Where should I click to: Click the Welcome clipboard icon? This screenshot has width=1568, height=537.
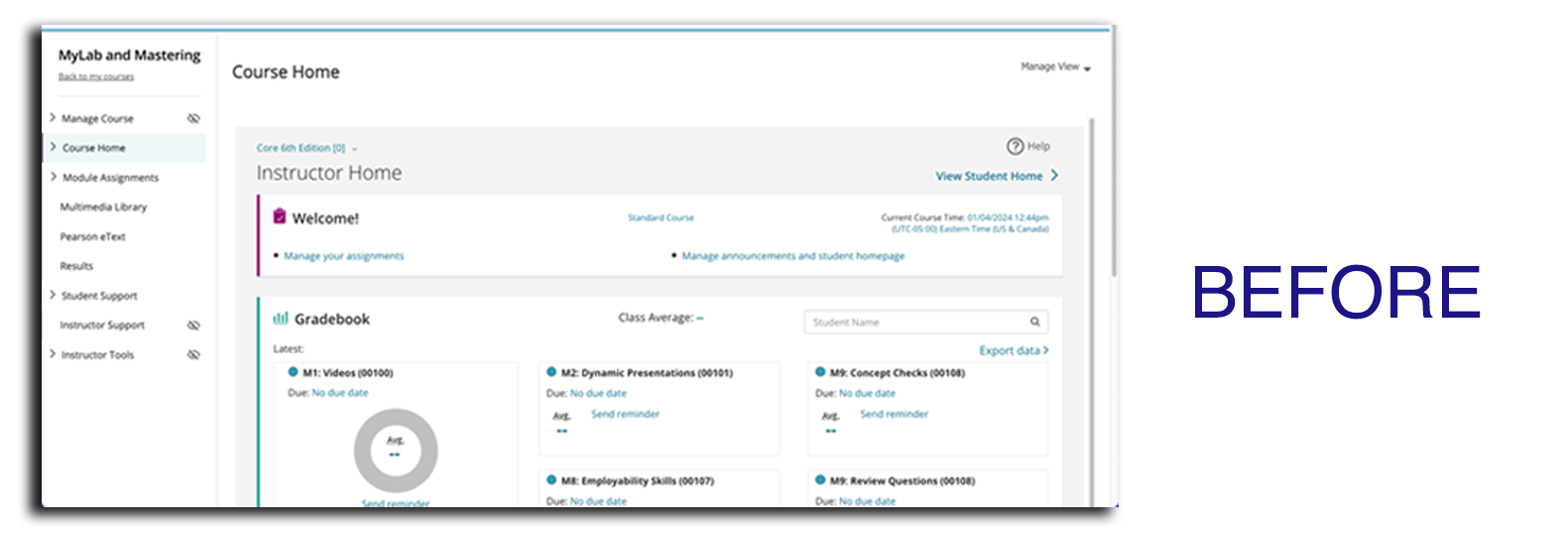pos(280,217)
